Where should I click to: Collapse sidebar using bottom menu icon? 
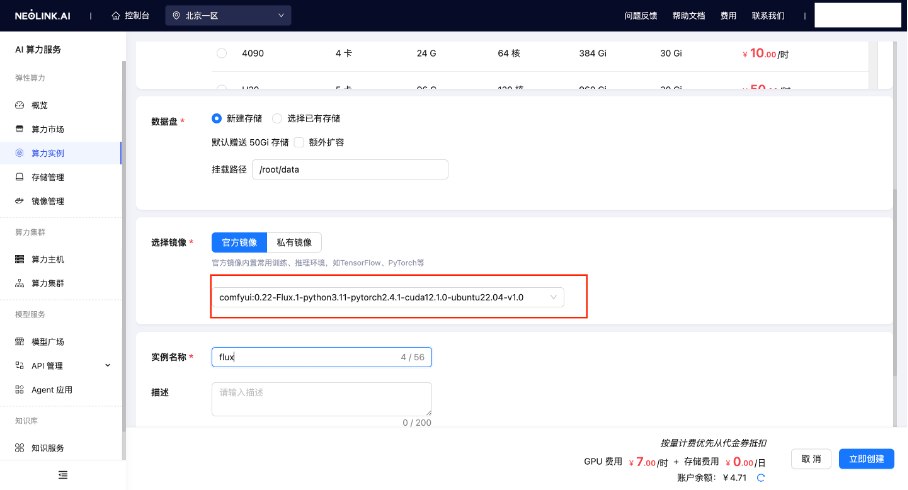[x=63, y=474]
